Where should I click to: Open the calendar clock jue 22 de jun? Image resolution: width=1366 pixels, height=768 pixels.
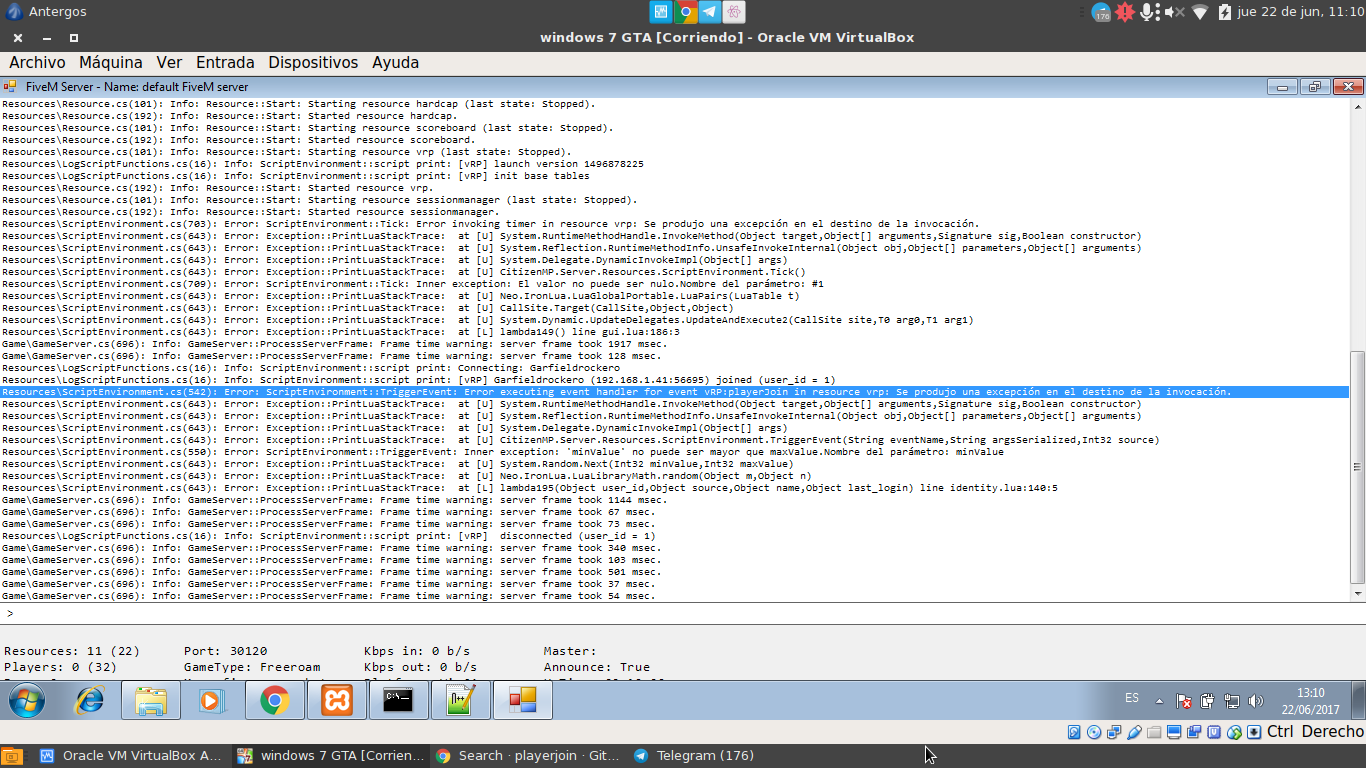1301,12
